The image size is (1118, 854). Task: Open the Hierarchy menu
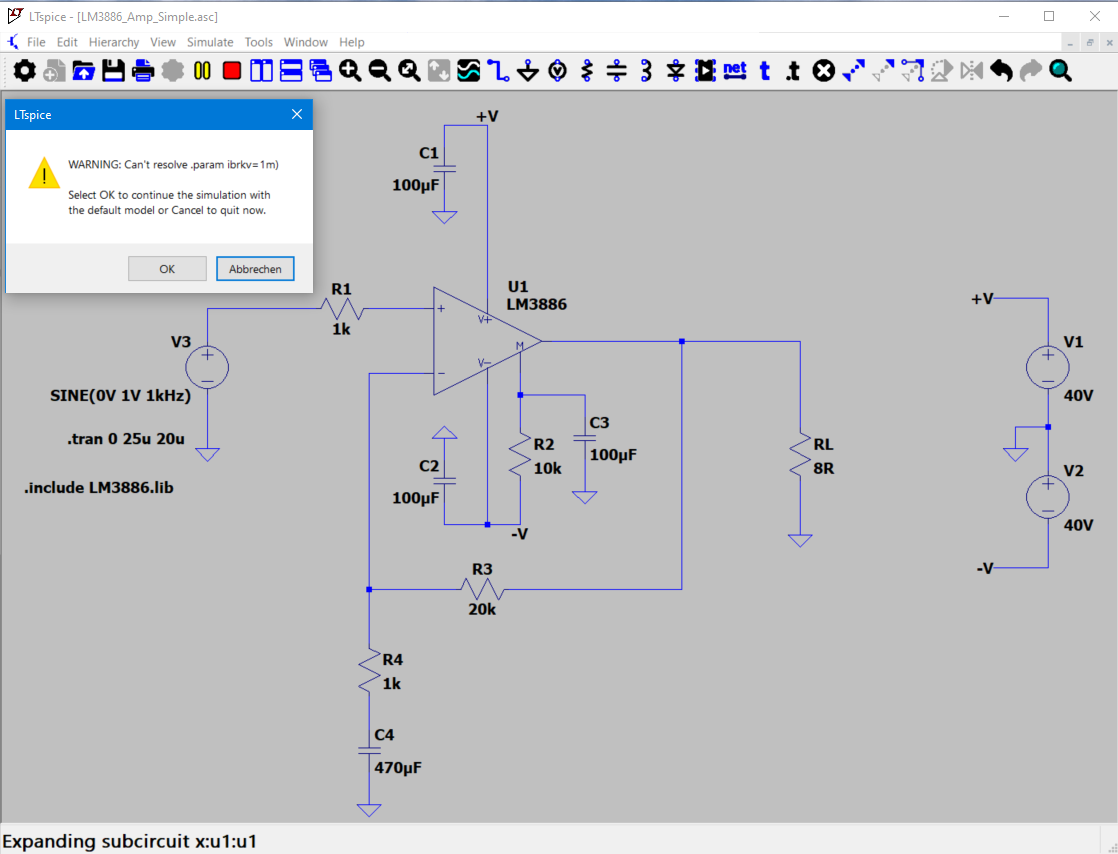click(x=113, y=42)
